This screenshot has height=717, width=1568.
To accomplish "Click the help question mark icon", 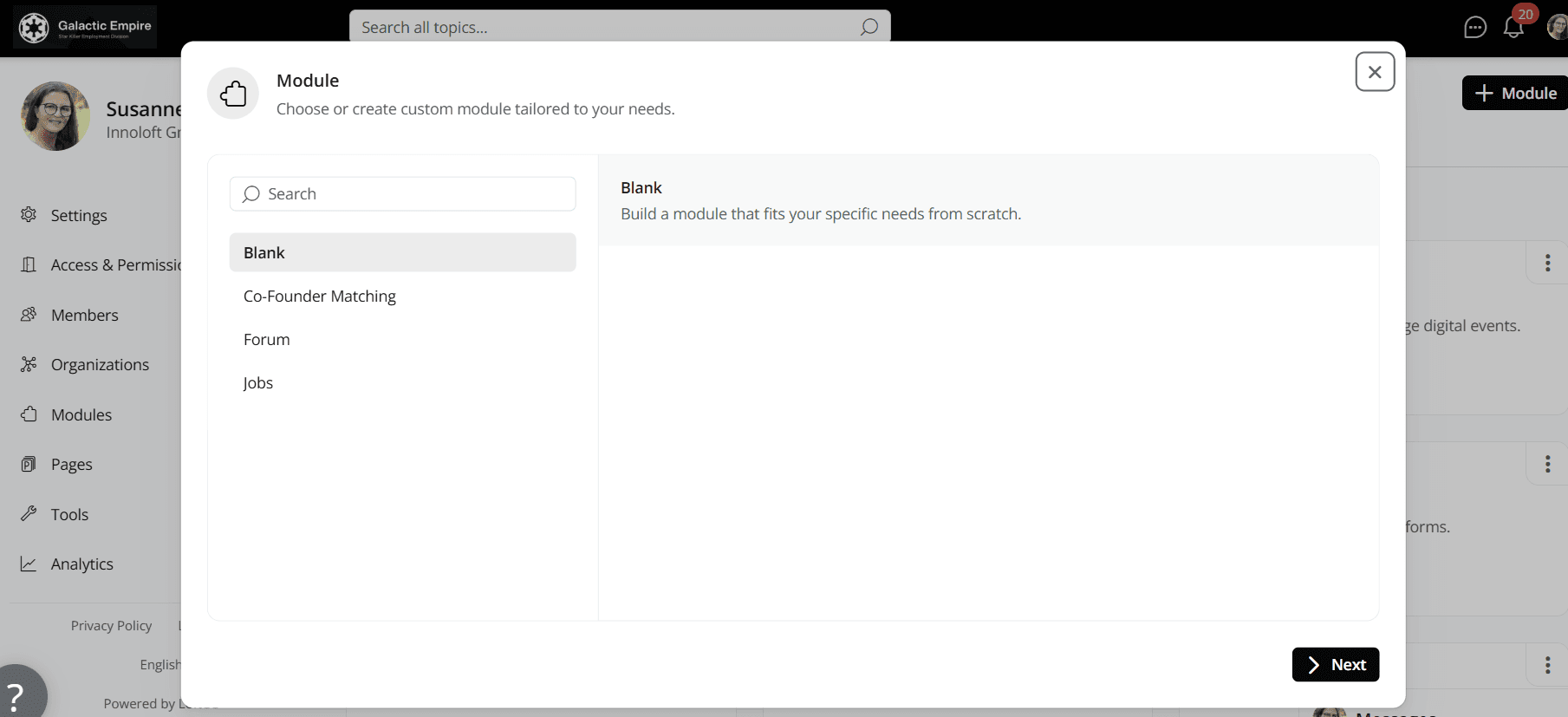I will pos(16,695).
